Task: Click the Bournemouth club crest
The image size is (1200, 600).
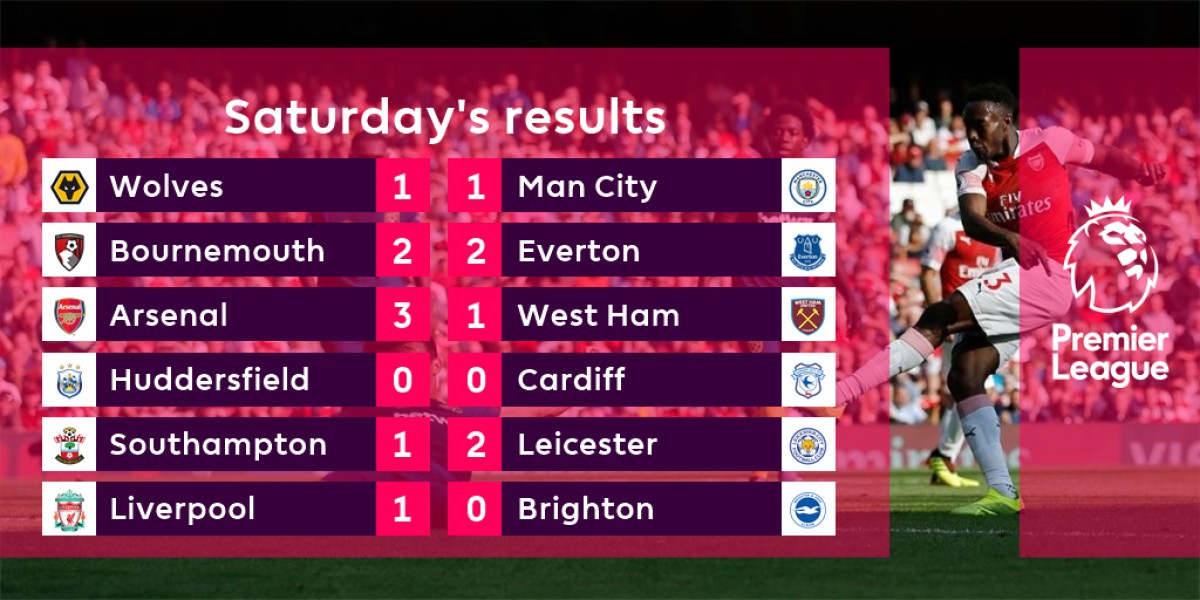Action: 69,251
